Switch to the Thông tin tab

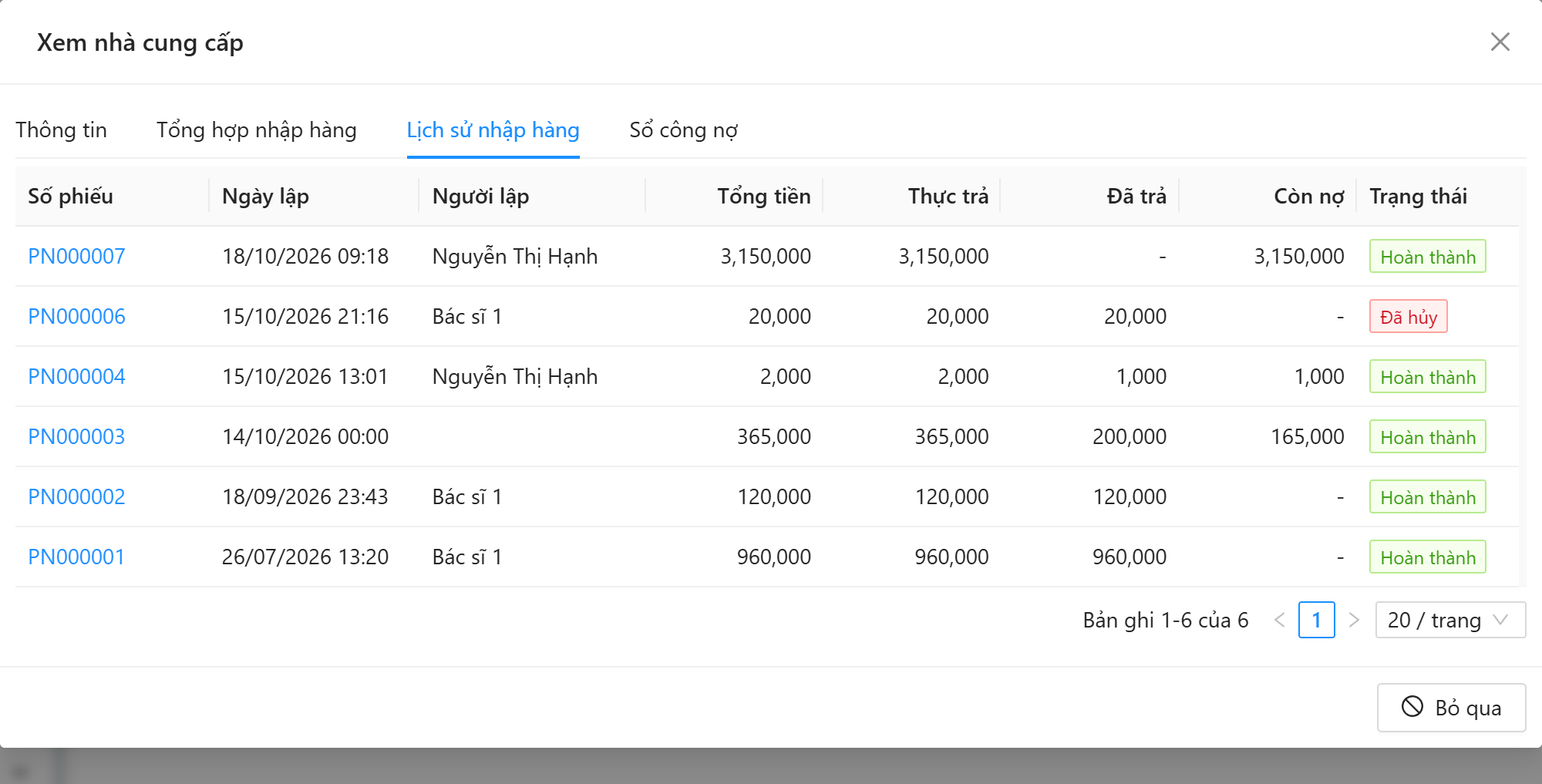coord(61,130)
